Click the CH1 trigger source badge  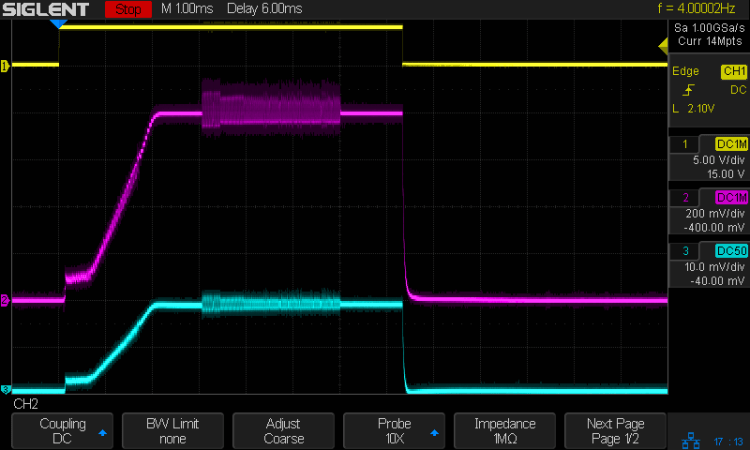tap(734, 71)
